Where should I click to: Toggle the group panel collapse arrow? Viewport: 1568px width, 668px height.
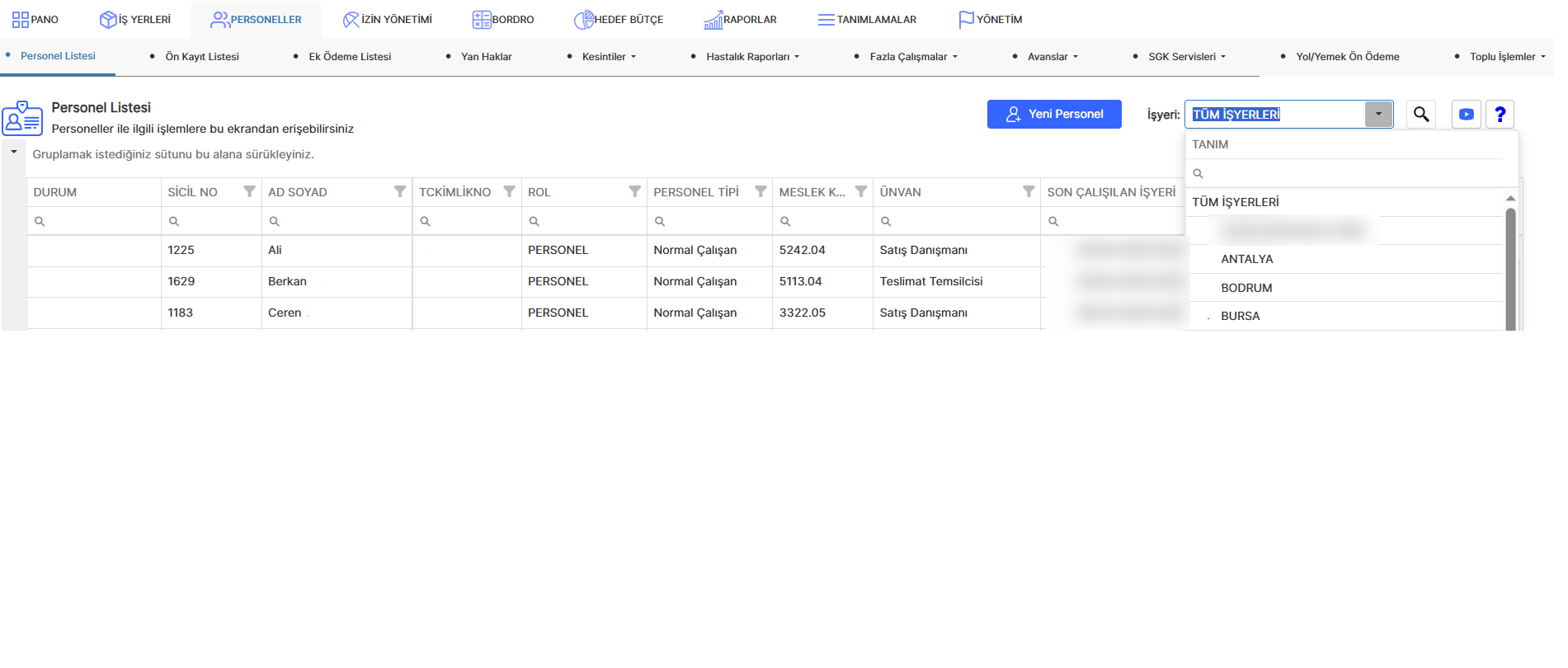coord(14,152)
